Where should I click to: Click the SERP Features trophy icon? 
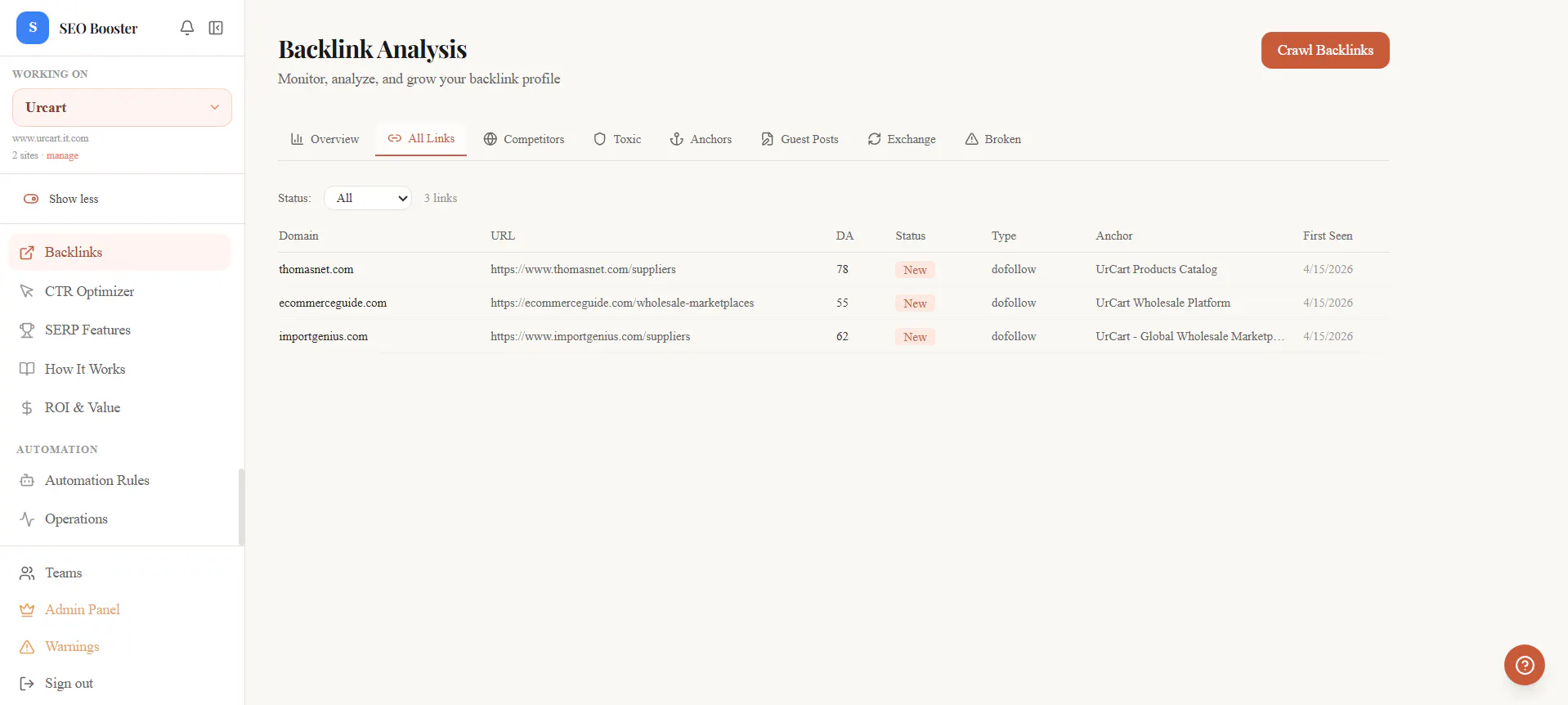[27, 330]
